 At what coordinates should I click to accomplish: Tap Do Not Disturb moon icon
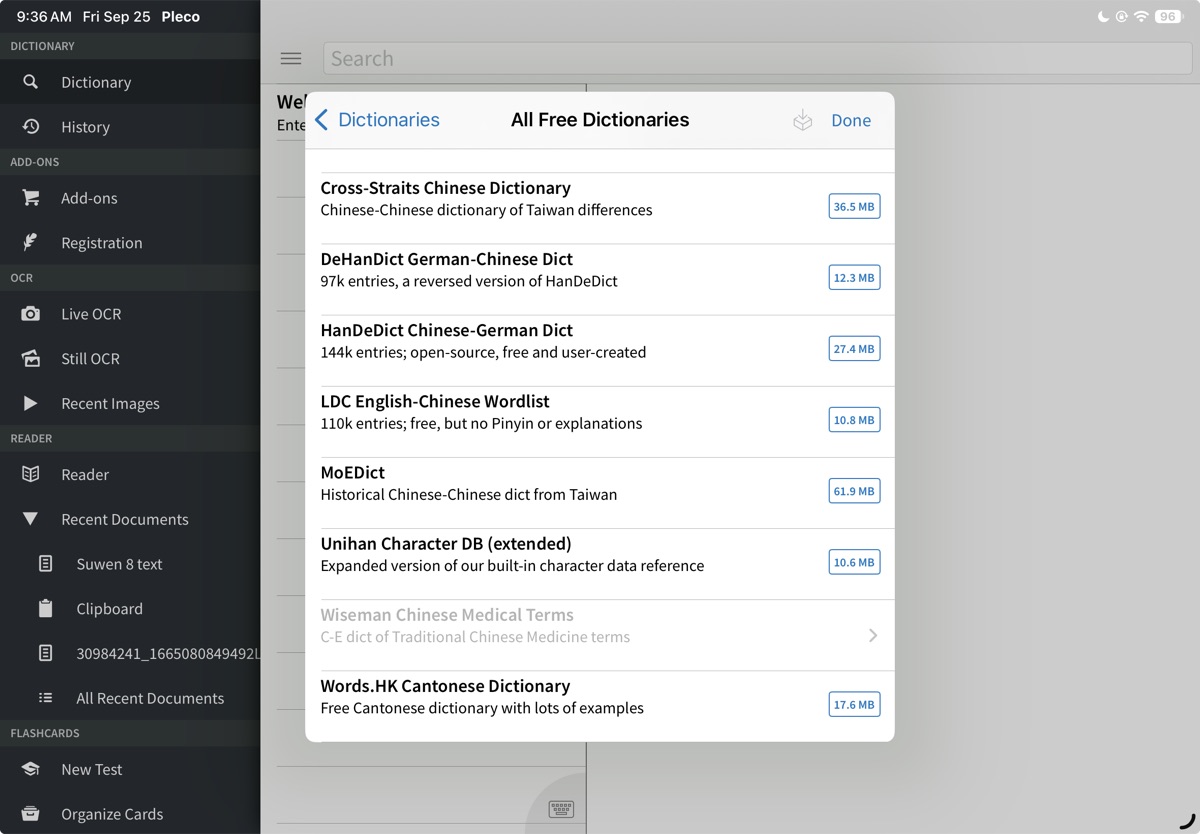click(x=1103, y=16)
